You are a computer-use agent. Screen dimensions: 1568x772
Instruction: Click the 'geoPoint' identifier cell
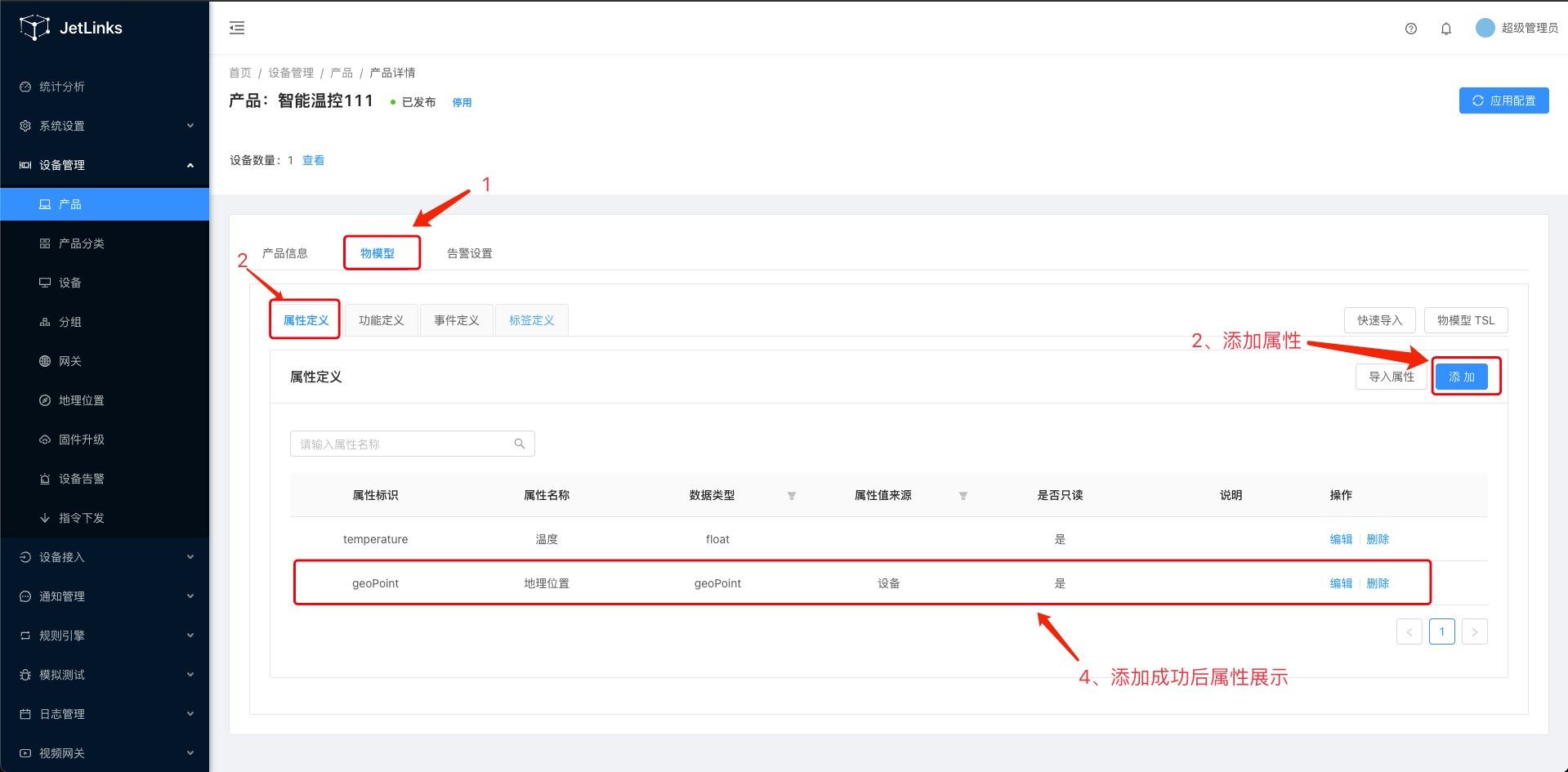(375, 583)
